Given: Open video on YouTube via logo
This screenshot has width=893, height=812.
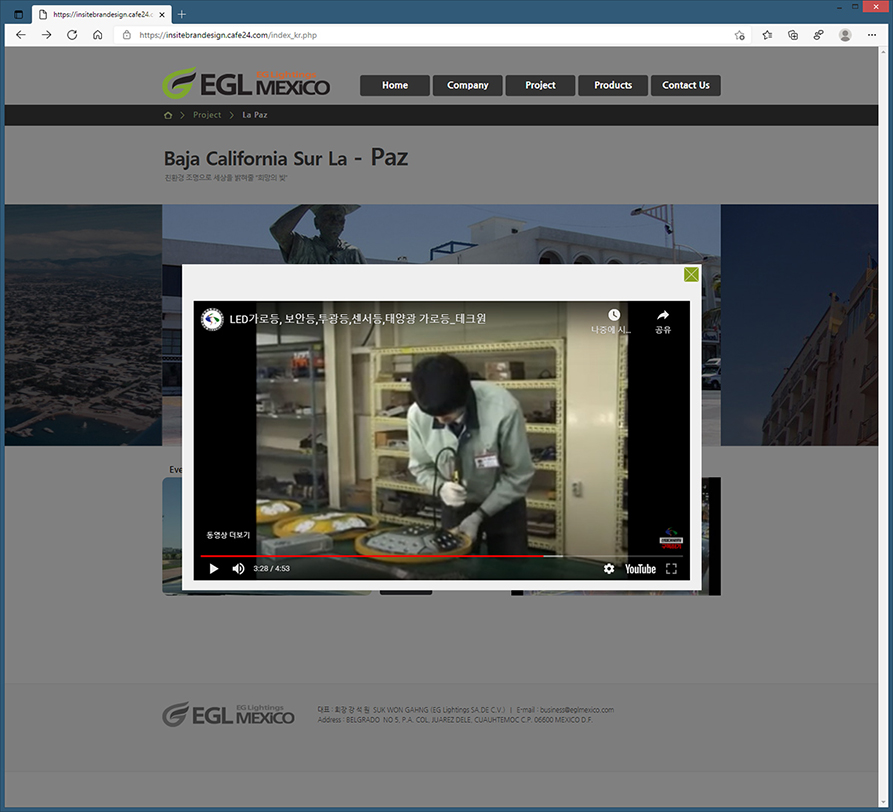Looking at the screenshot, I should [640, 569].
